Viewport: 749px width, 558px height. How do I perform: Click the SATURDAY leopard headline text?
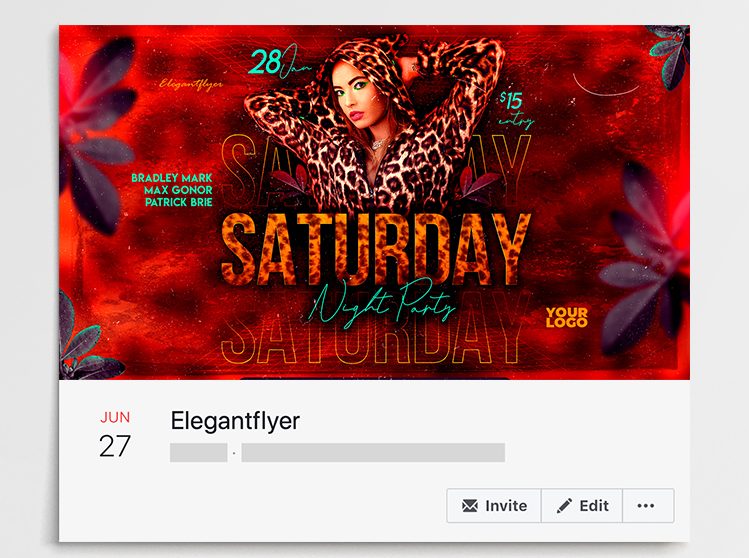[x=376, y=249]
